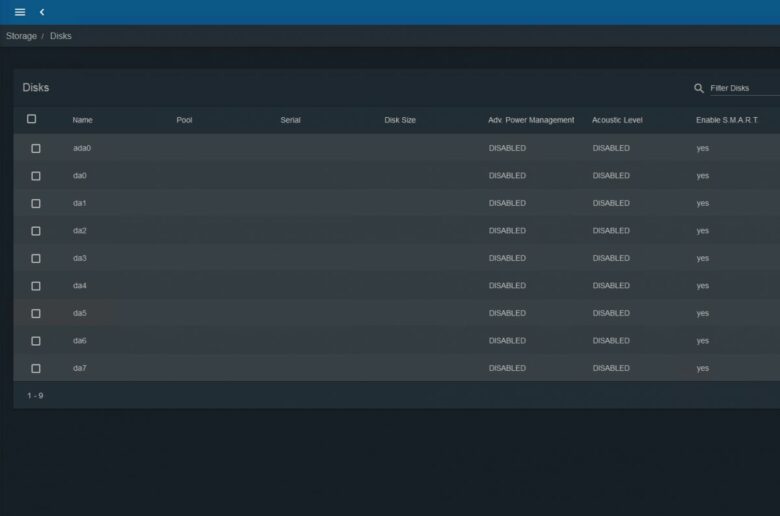Click da5 power management DISABLED value
780x516 pixels.
coord(507,313)
